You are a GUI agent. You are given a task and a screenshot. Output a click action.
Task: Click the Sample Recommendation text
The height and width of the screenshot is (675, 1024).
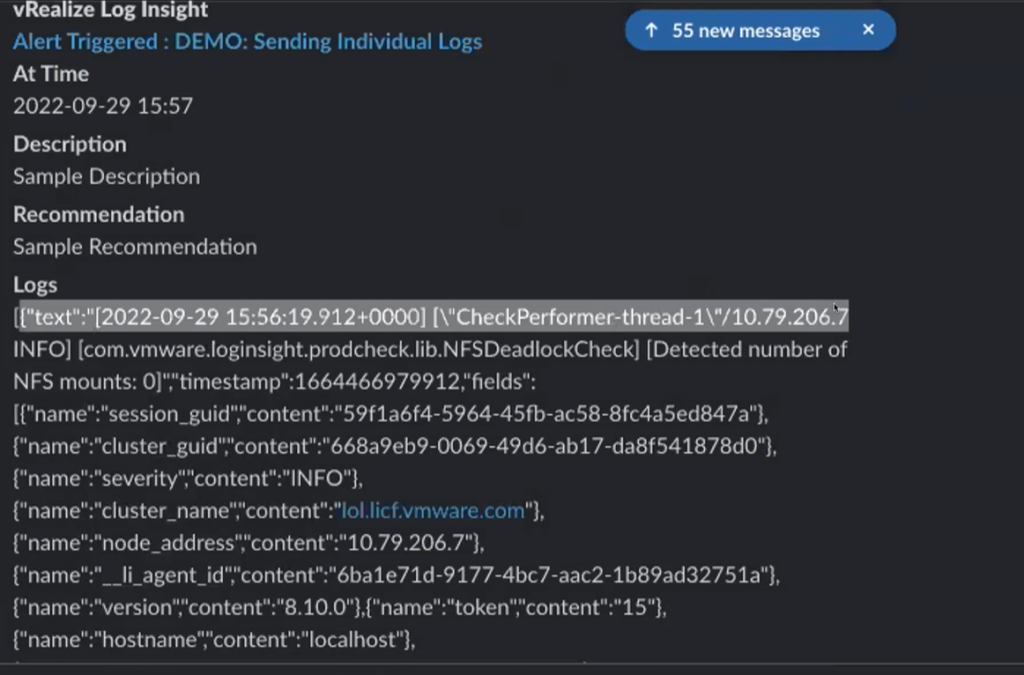click(135, 247)
